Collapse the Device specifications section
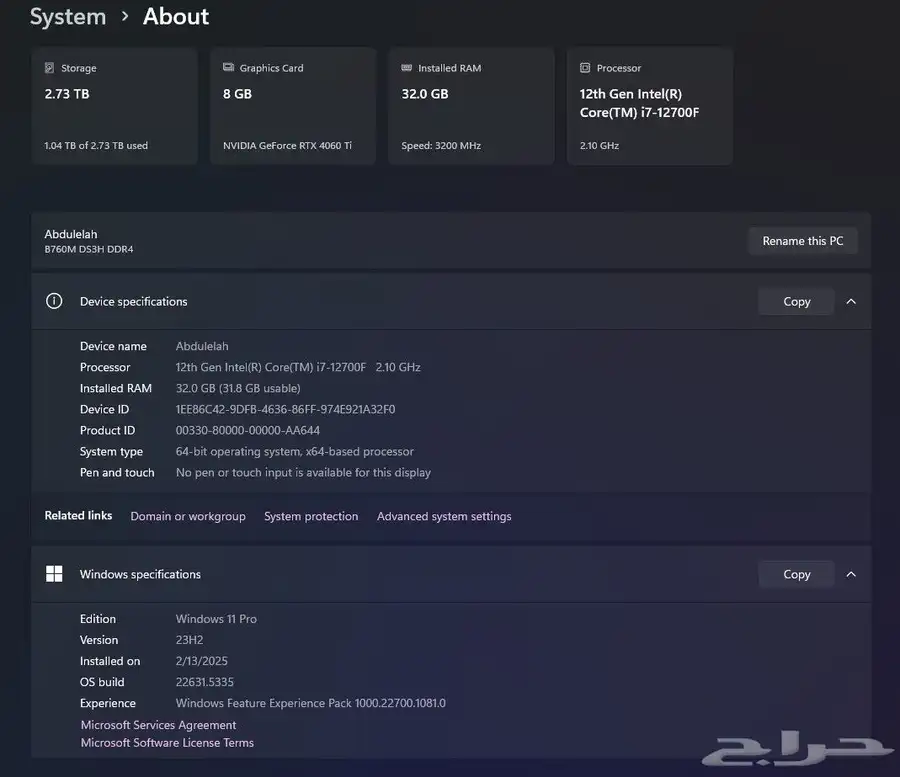This screenshot has height=777, width=900. click(851, 301)
